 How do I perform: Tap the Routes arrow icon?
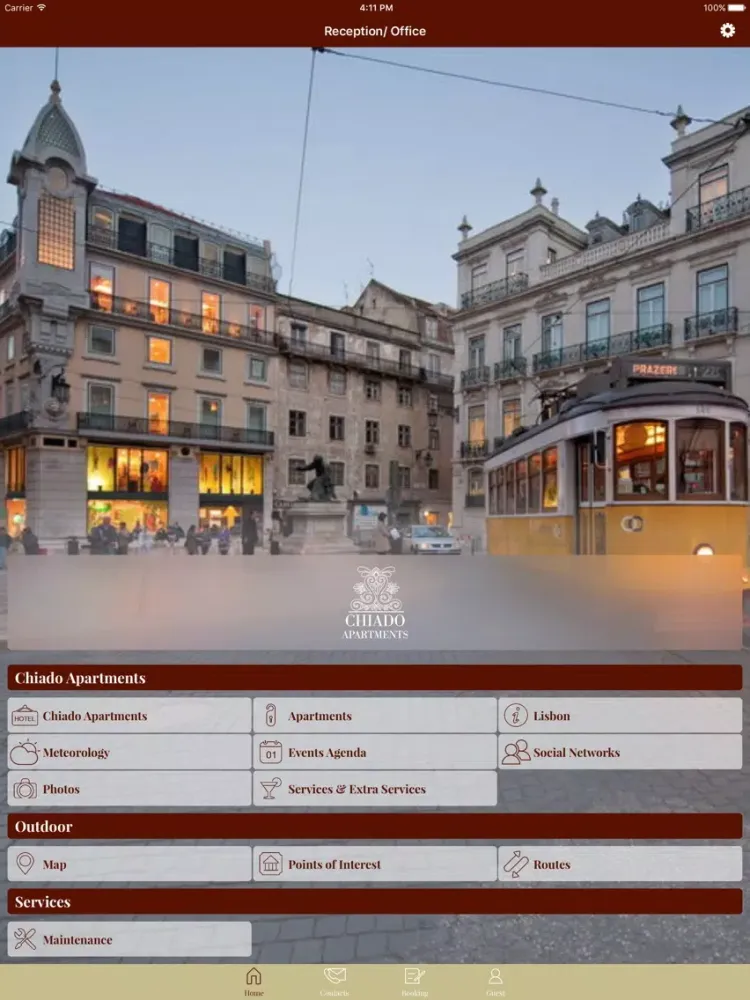[516, 864]
